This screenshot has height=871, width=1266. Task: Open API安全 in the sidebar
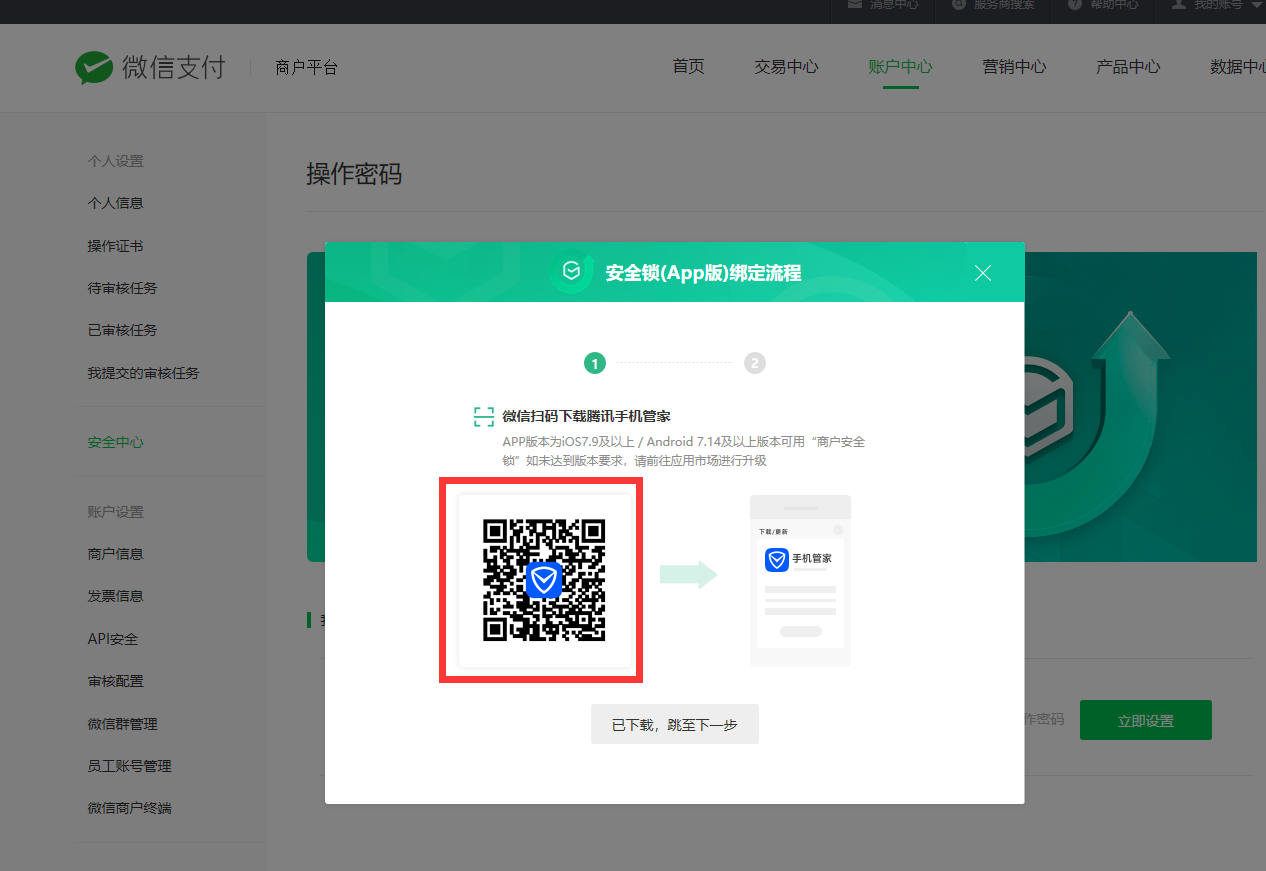coord(113,639)
